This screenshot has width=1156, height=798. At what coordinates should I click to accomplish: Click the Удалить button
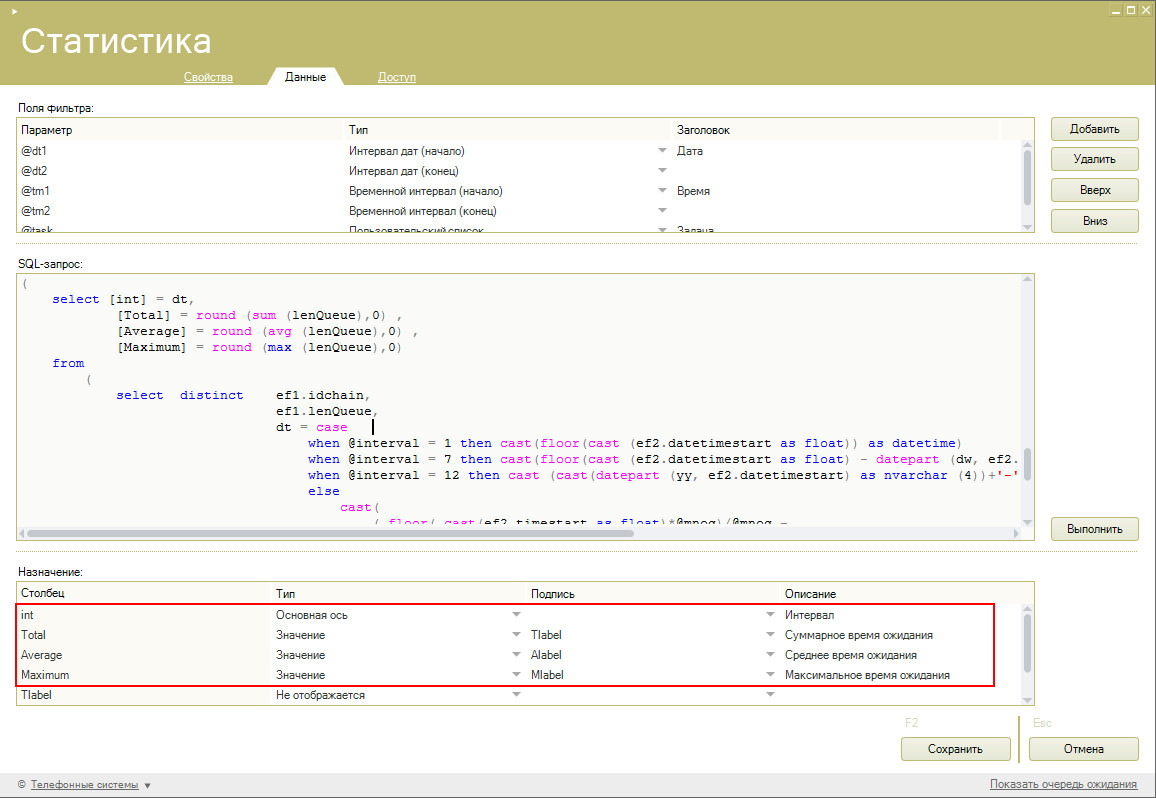(1094, 159)
